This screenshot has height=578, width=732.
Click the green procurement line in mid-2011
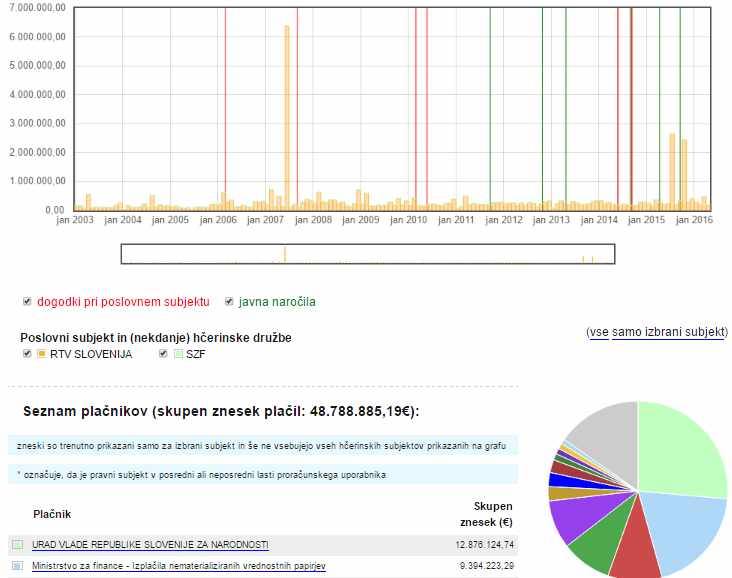(490, 100)
